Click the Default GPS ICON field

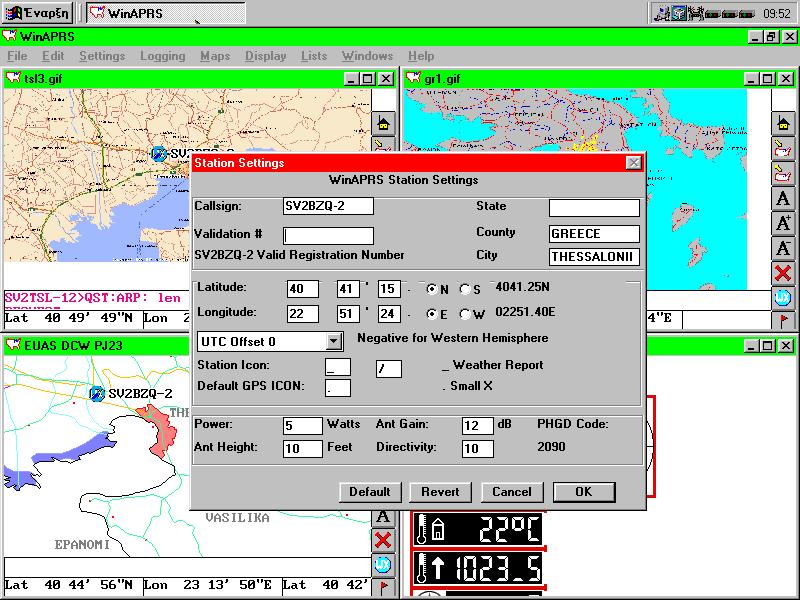point(338,388)
